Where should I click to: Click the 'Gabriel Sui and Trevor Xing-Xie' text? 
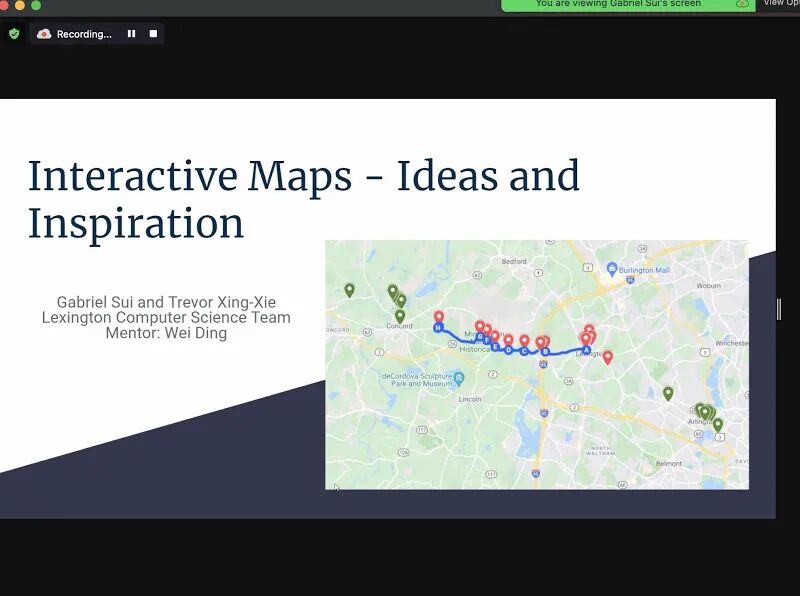coord(166,302)
